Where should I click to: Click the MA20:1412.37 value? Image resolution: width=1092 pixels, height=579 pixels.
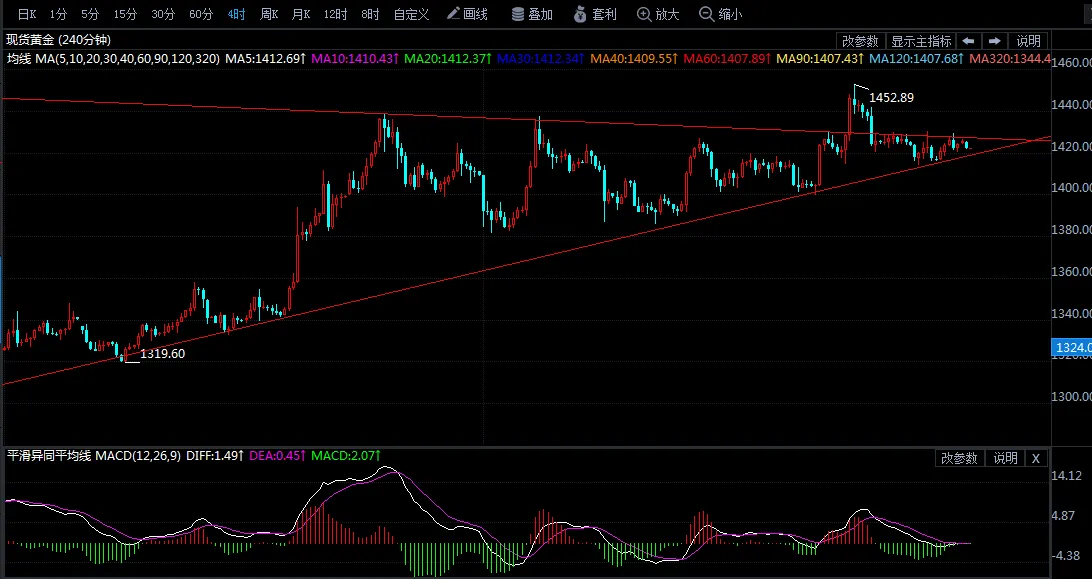coord(448,59)
